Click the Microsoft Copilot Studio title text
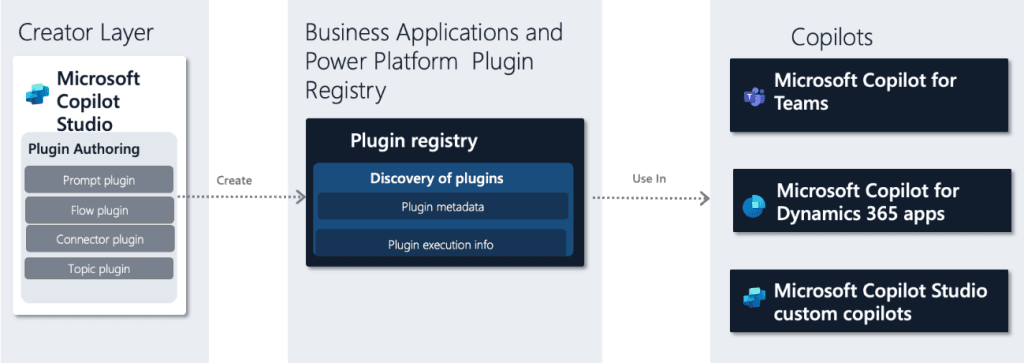The height and width of the screenshot is (363, 1024). coord(99,101)
